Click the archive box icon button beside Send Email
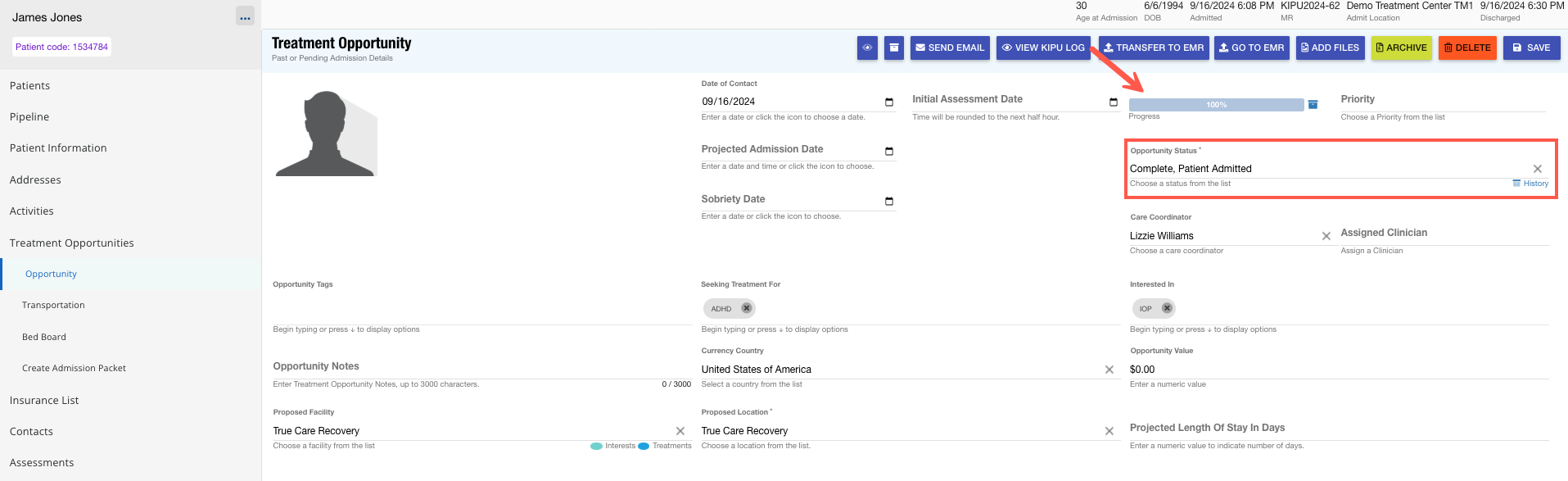Screen dimensions: 1568x481 [894, 48]
